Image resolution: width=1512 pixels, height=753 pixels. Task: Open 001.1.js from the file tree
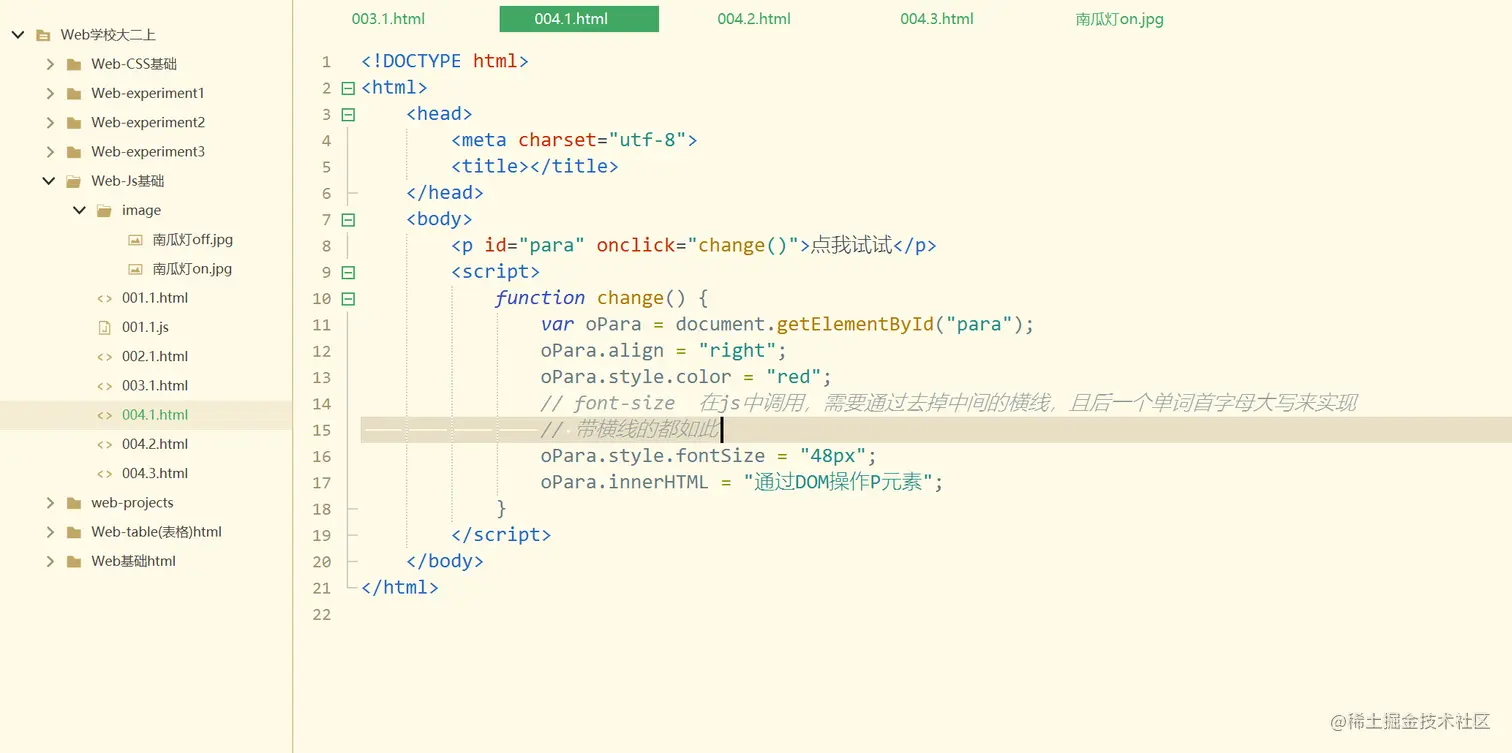click(145, 327)
